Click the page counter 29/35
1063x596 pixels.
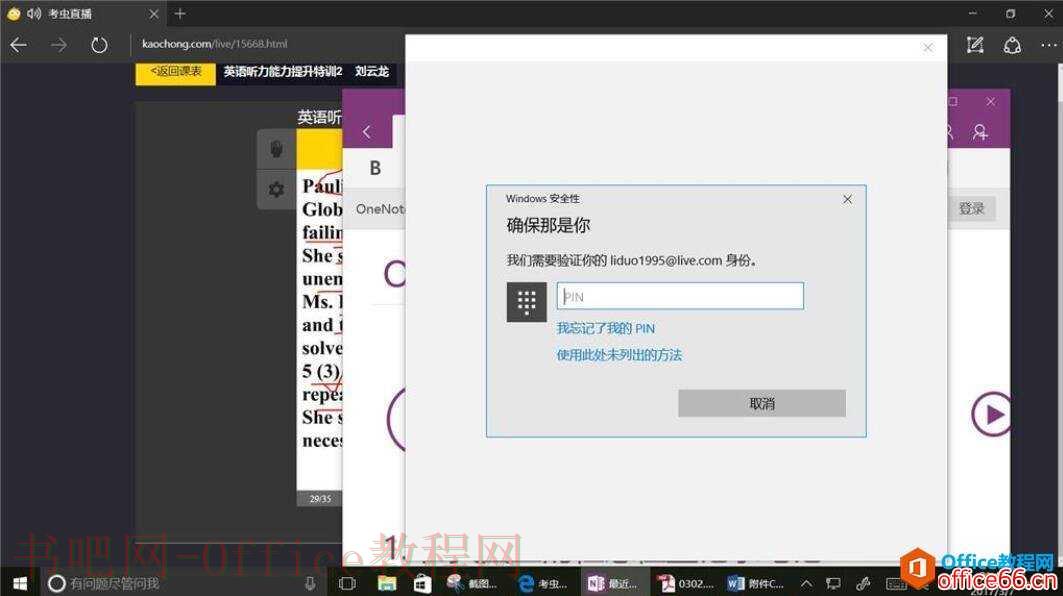[320, 499]
